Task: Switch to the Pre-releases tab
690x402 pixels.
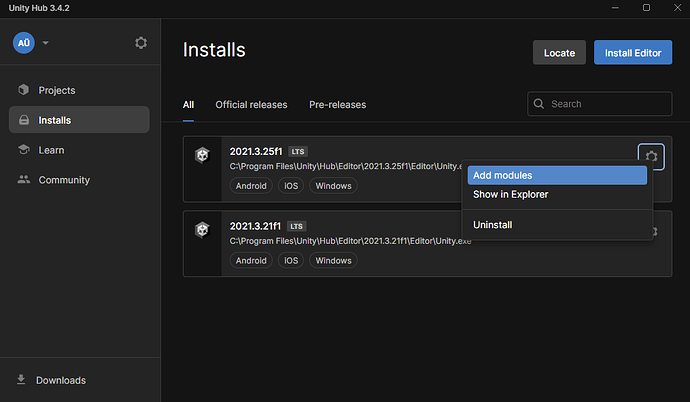Action: coord(337,104)
